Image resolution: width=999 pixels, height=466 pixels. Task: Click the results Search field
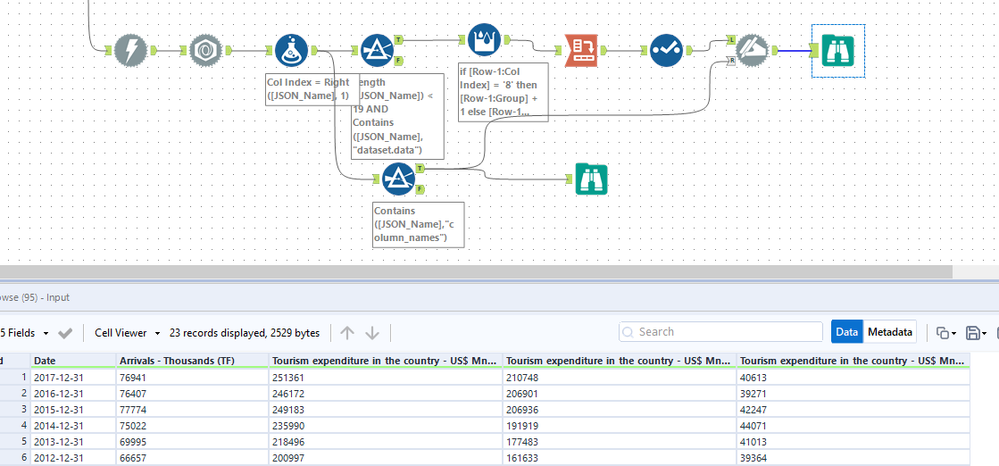(x=721, y=331)
